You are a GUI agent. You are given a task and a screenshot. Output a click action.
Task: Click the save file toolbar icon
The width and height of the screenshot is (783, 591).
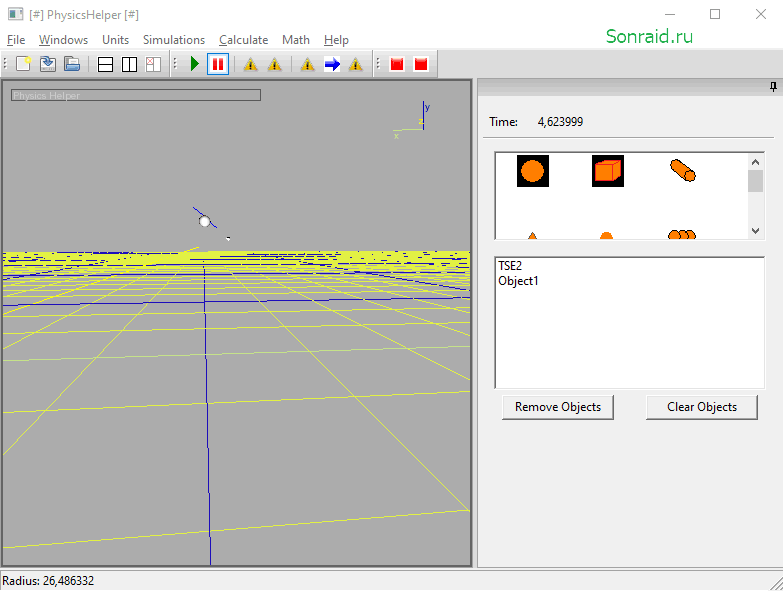[x=47, y=64]
